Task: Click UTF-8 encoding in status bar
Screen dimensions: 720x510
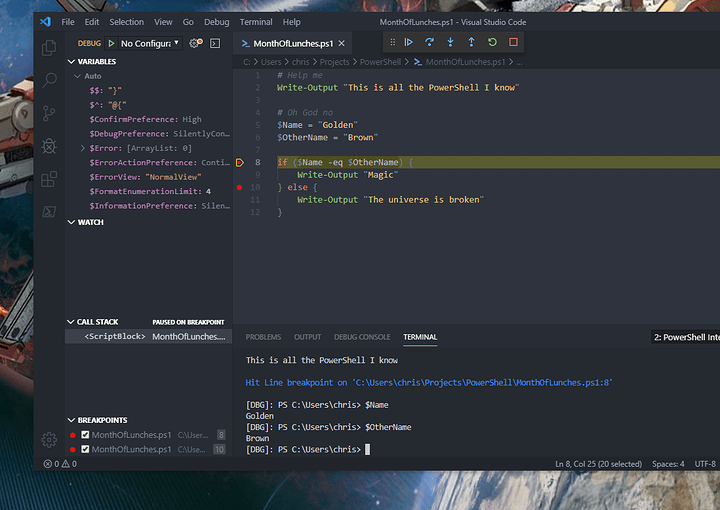Action: pos(705,464)
